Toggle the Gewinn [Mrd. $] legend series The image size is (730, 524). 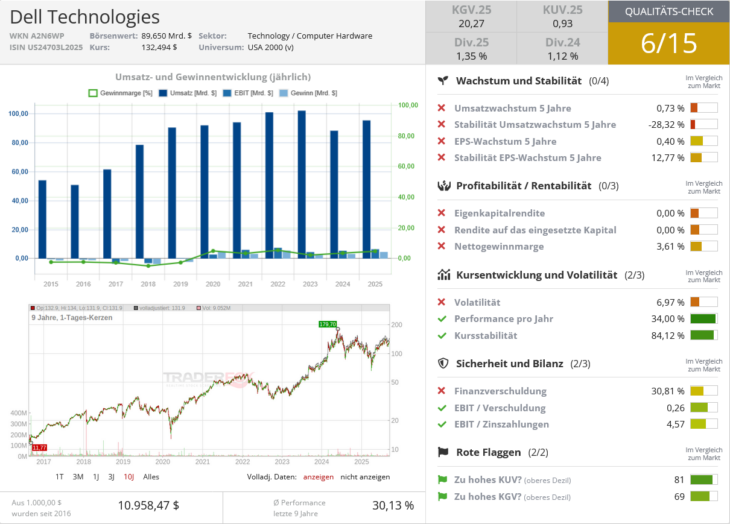308,93
